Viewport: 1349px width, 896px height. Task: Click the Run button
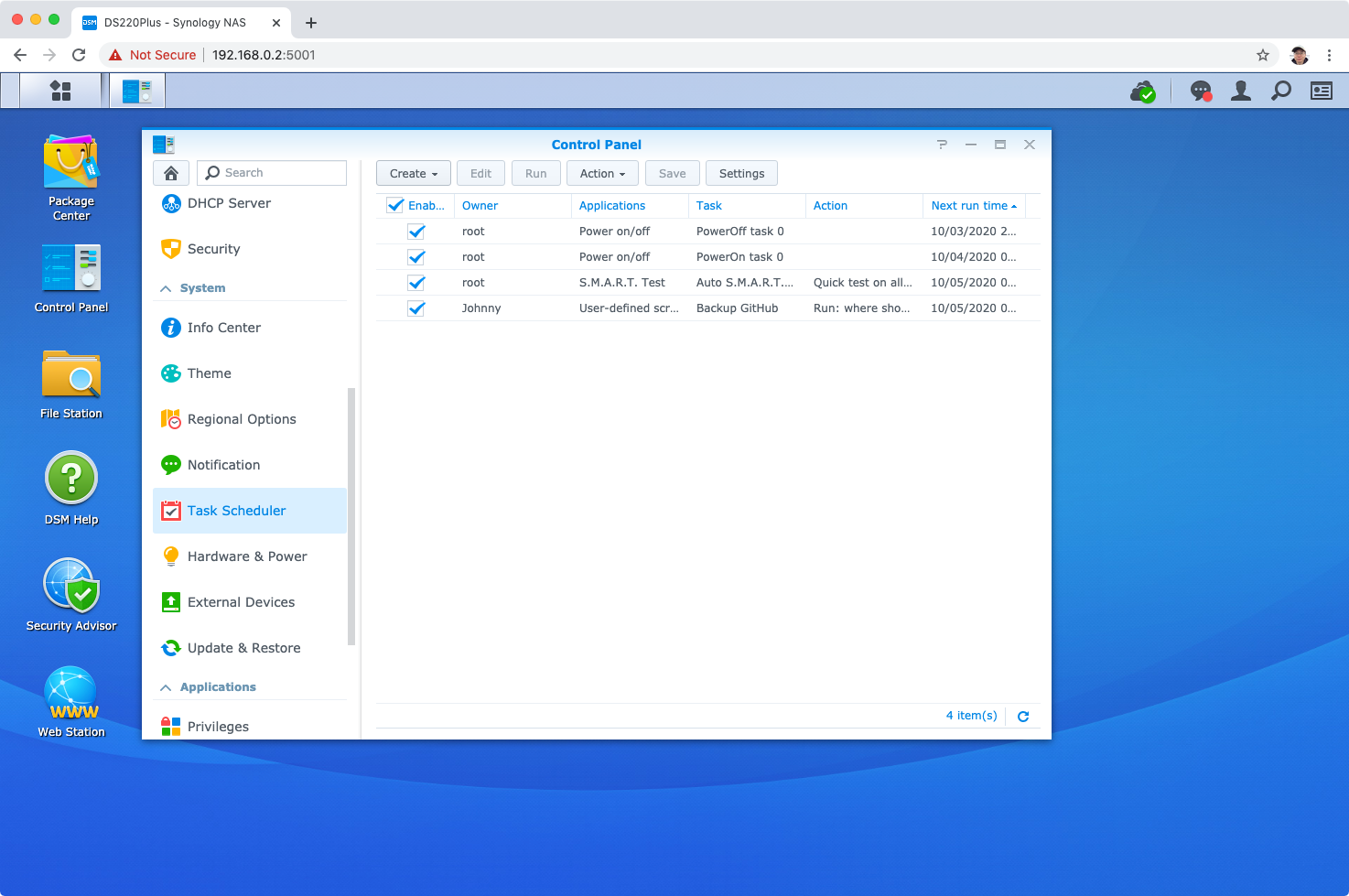[536, 174]
